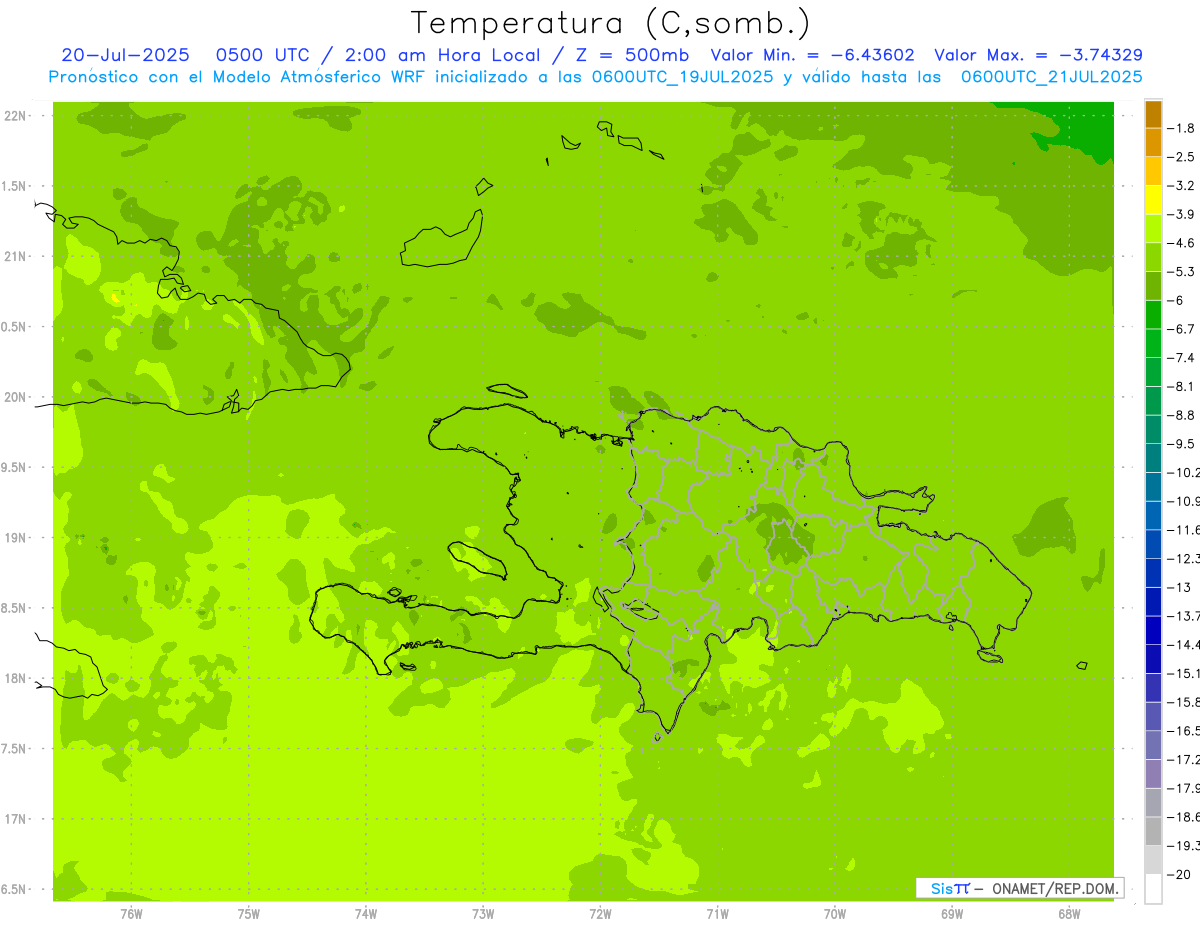This screenshot has height=927, width=1200.
Task: Click the -1.8 colorbar value
Action: point(1183,128)
